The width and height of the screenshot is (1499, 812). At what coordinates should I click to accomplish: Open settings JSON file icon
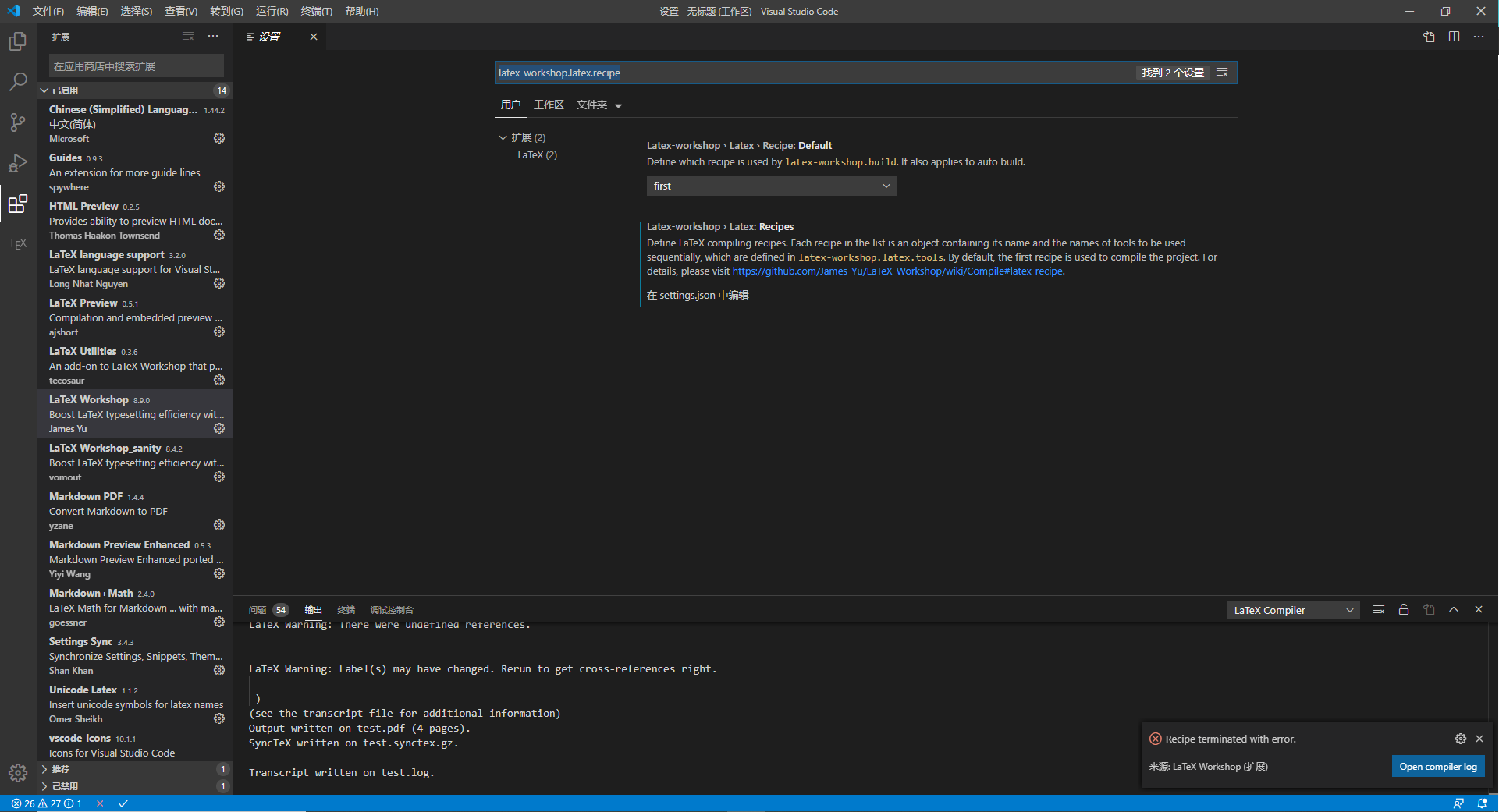pyautogui.click(x=1429, y=37)
